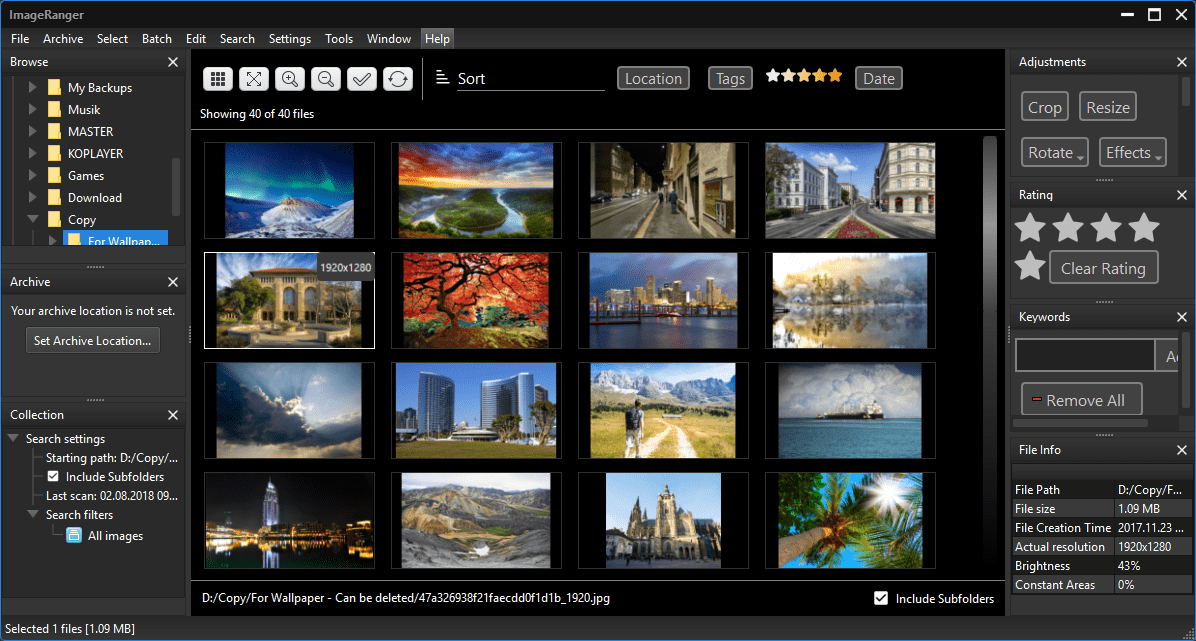Click the Keywords panel horizontal scrollbar
The height and width of the screenshot is (641, 1196).
point(1080,423)
